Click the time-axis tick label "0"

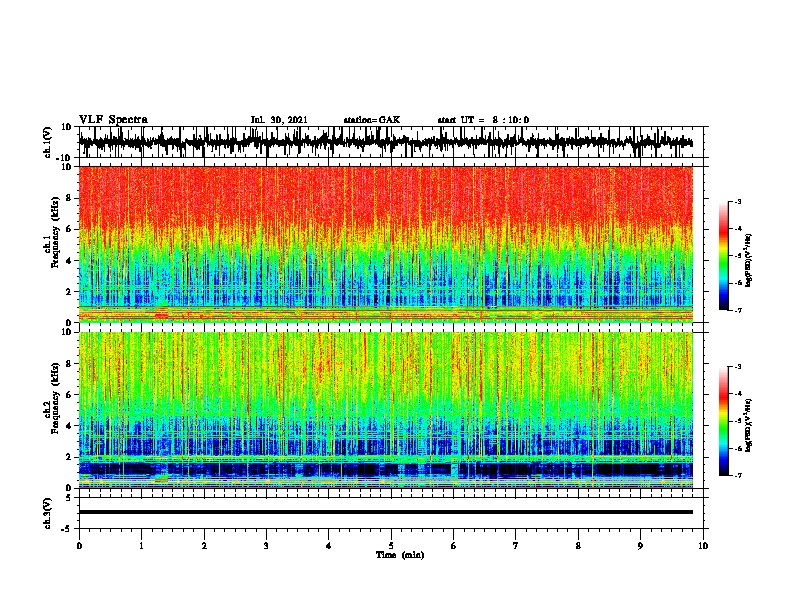[x=79, y=546]
